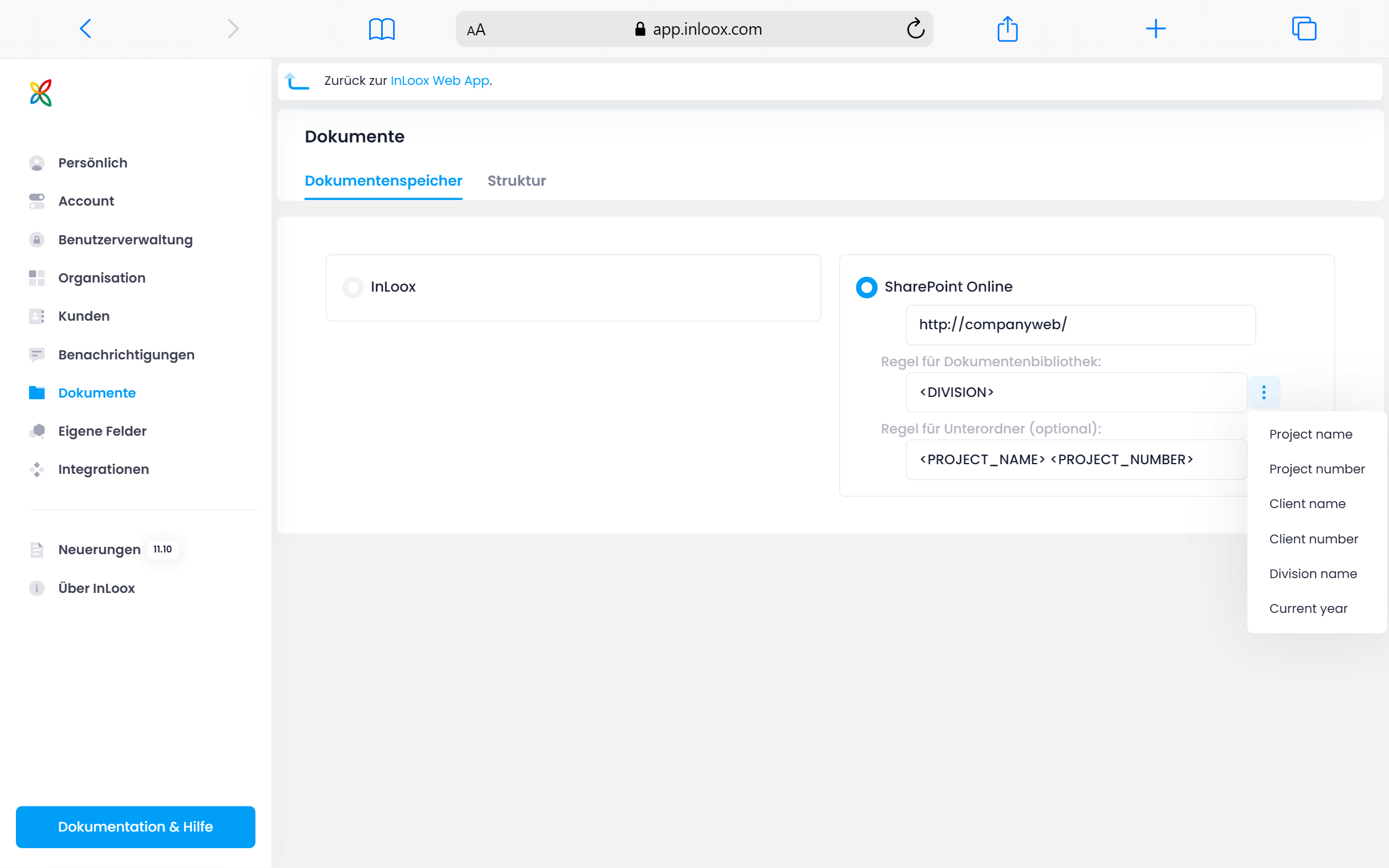Switch to the Struktur tab
Viewport: 1389px width, 868px height.
pos(516,181)
